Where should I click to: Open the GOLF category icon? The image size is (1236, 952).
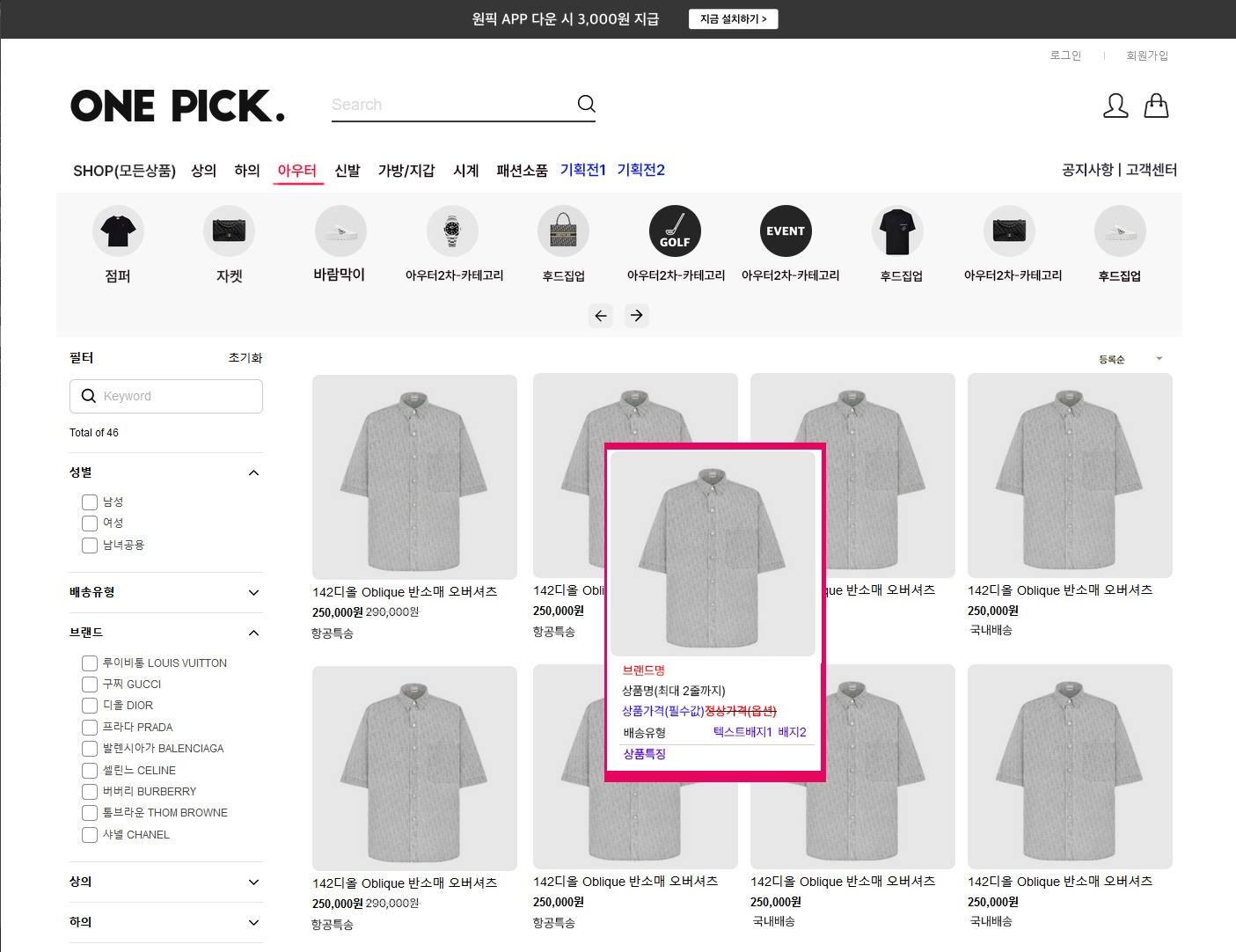coord(675,231)
